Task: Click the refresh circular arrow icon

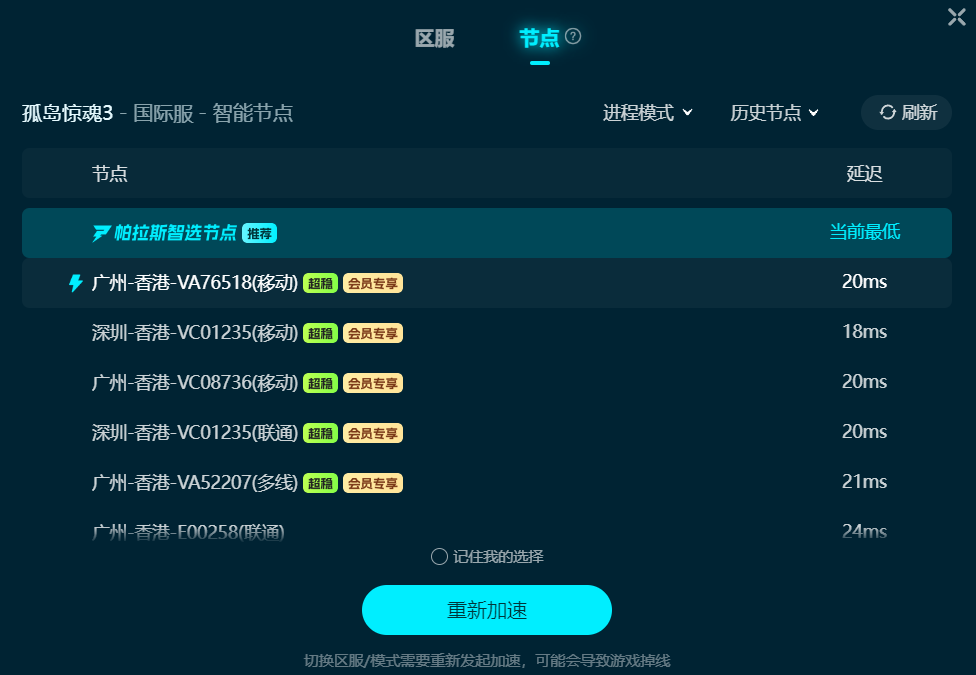Action: (x=888, y=113)
